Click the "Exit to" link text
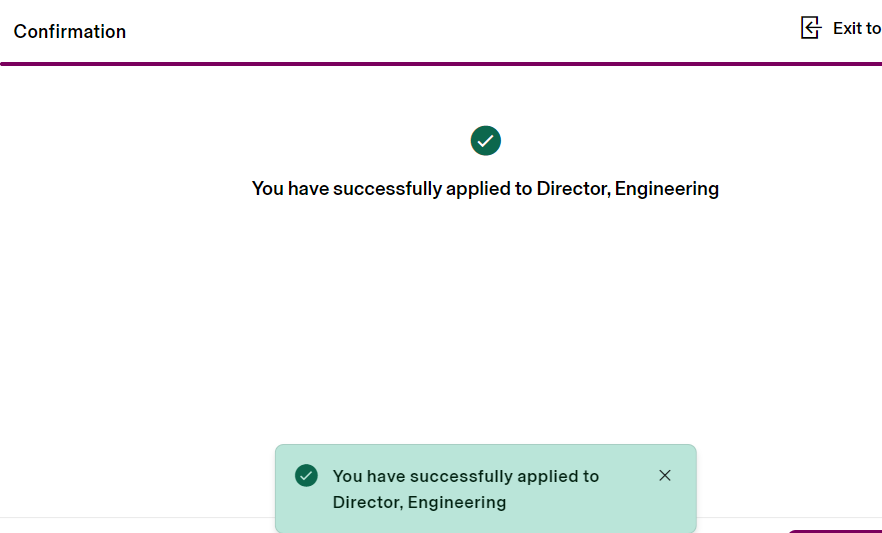 856,29
